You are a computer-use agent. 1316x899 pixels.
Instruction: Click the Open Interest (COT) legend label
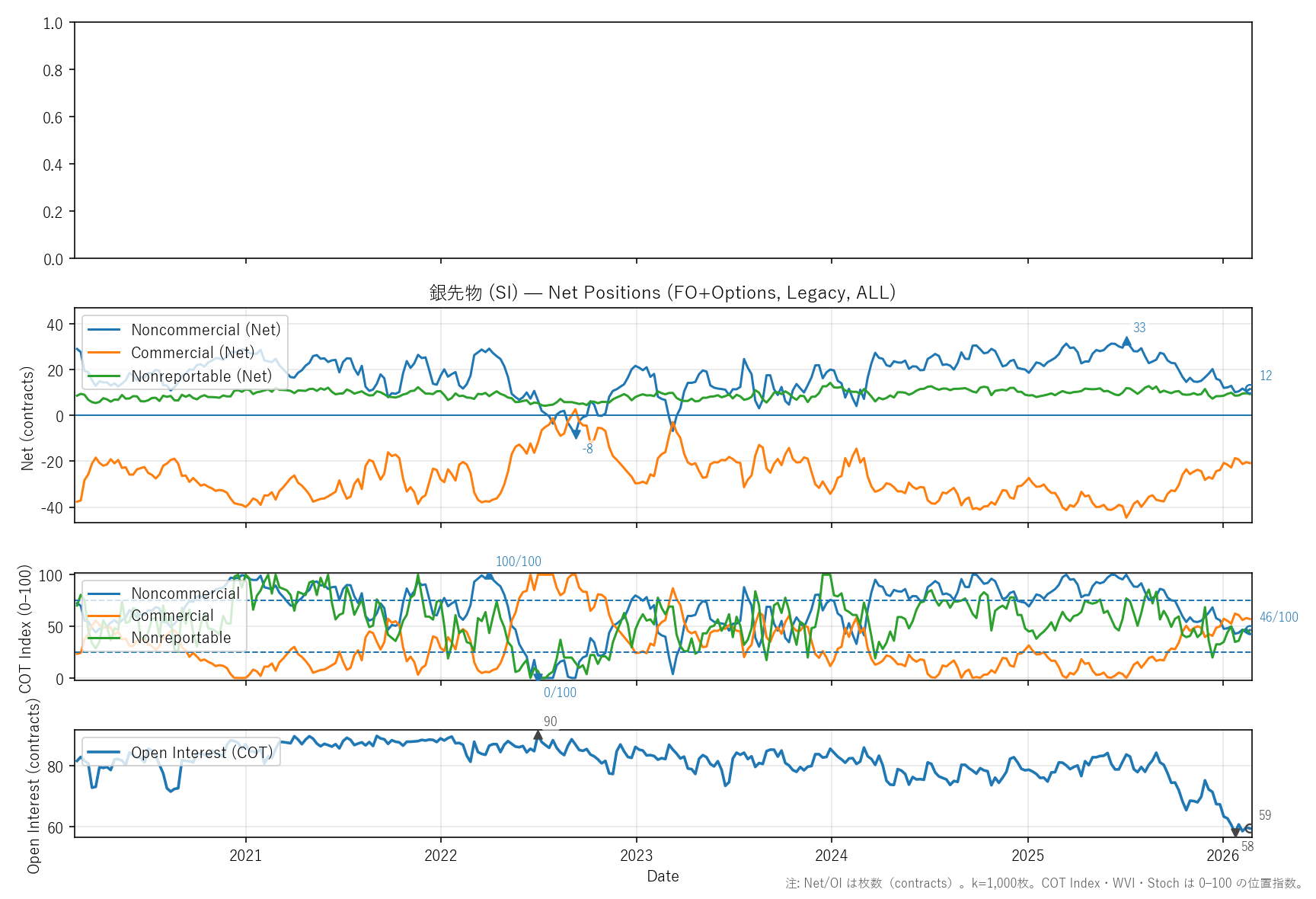[202, 753]
